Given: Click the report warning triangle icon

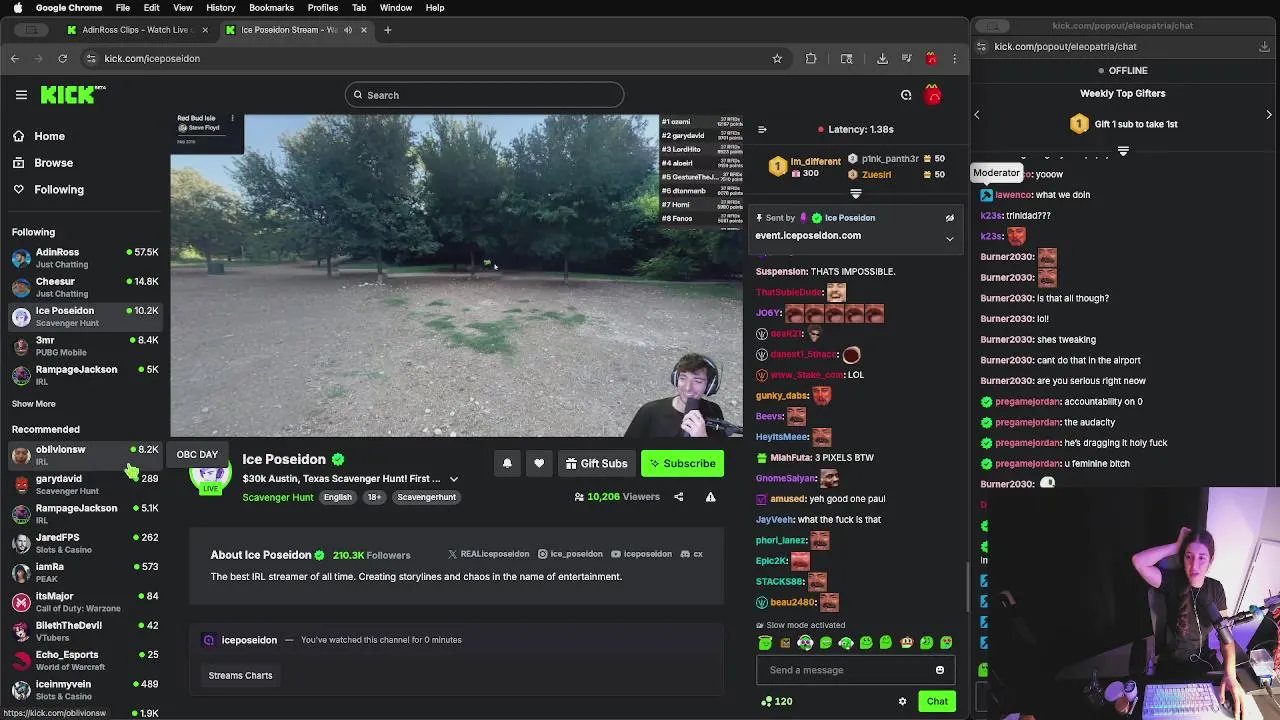Looking at the screenshot, I should (x=711, y=497).
